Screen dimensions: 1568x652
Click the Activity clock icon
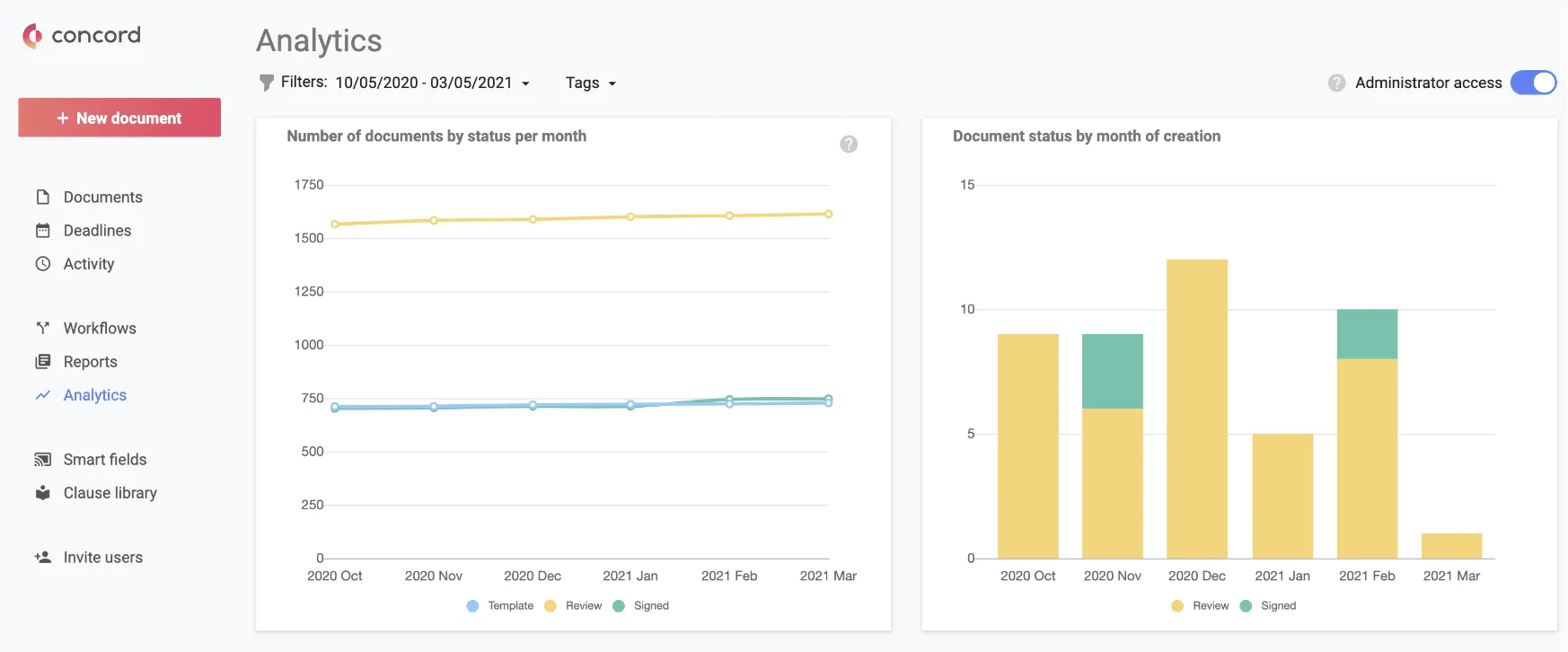click(x=42, y=264)
